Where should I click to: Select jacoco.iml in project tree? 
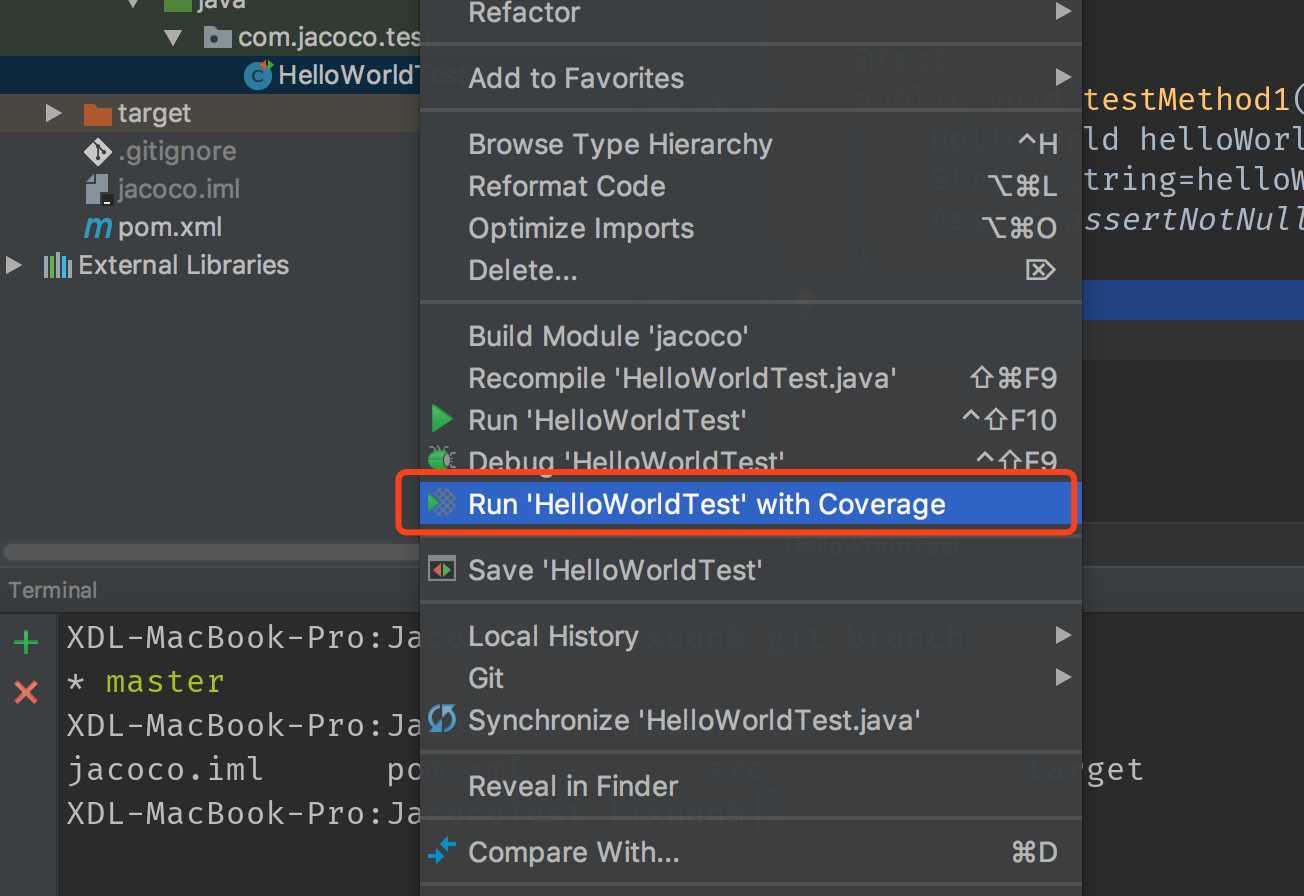(179, 189)
